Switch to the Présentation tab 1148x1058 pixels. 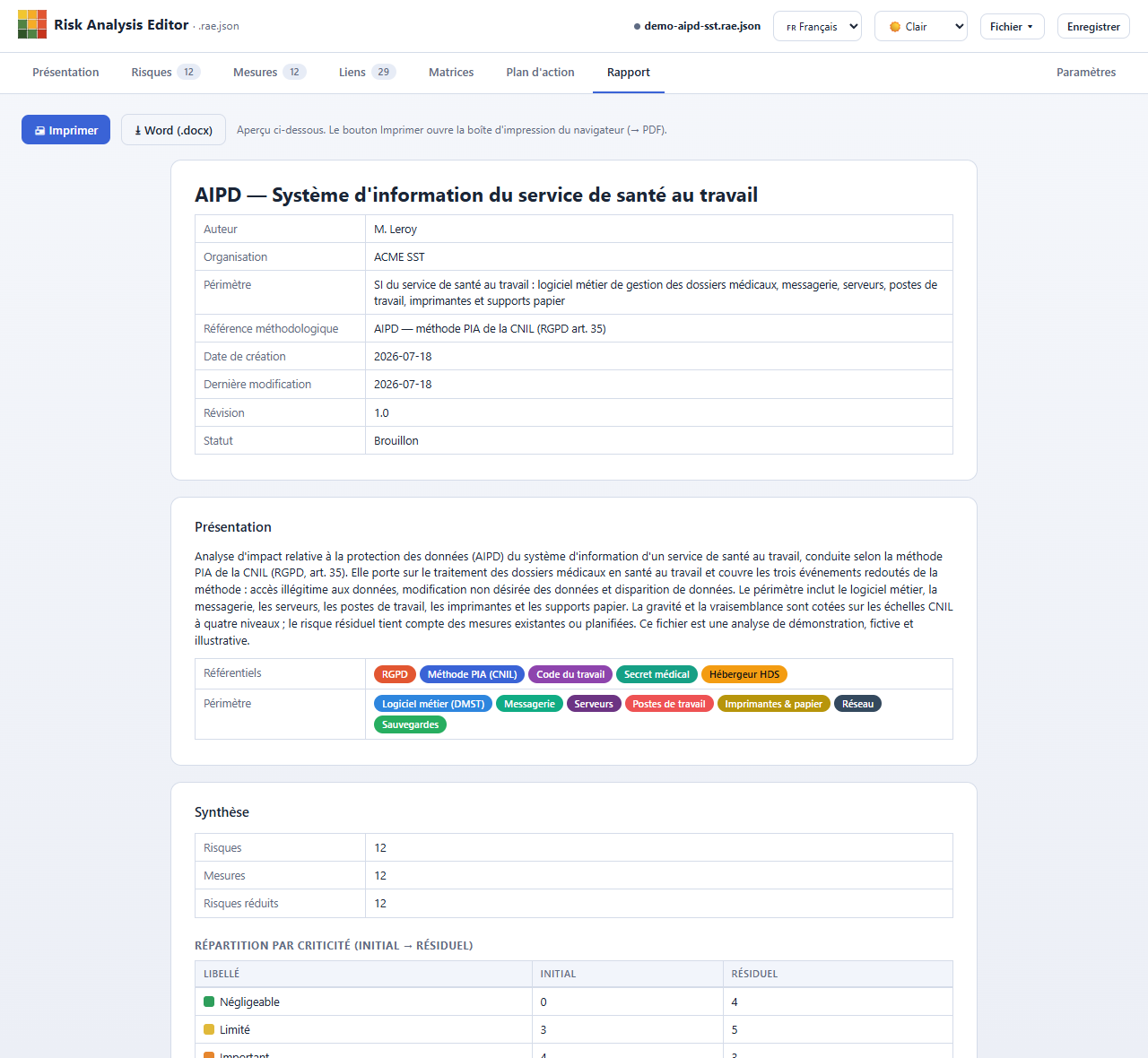pyautogui.click(x=65, y=72)
